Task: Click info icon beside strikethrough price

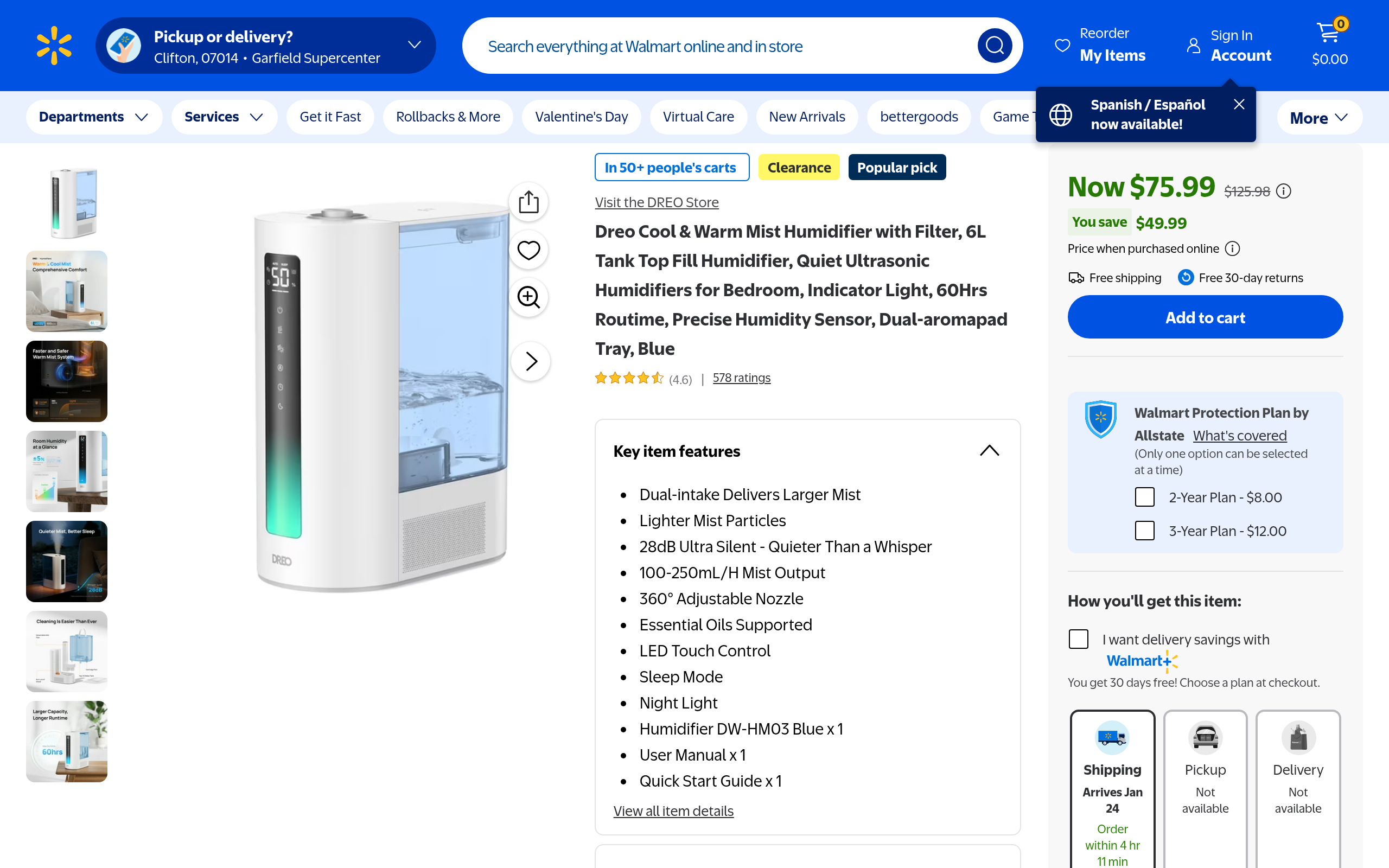Action: (x=1284, y=191)
